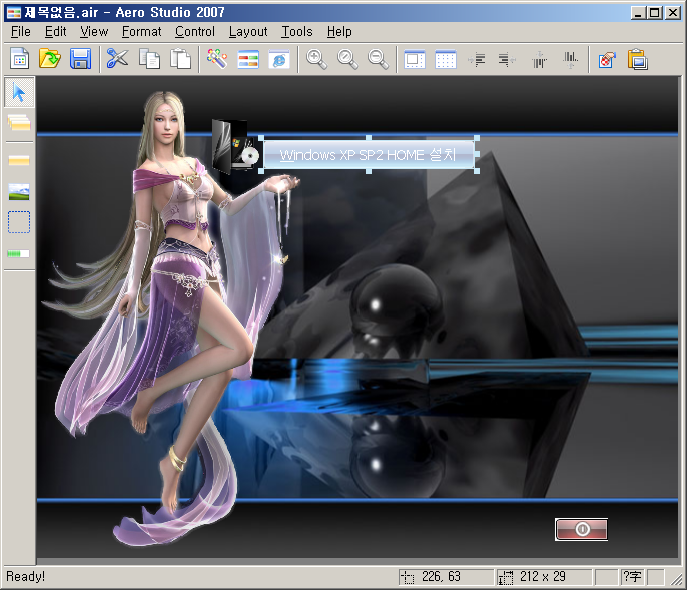Open the magic wand wizard tool
687x590 pixels.
pyautogui.click(x=217, y=59)
